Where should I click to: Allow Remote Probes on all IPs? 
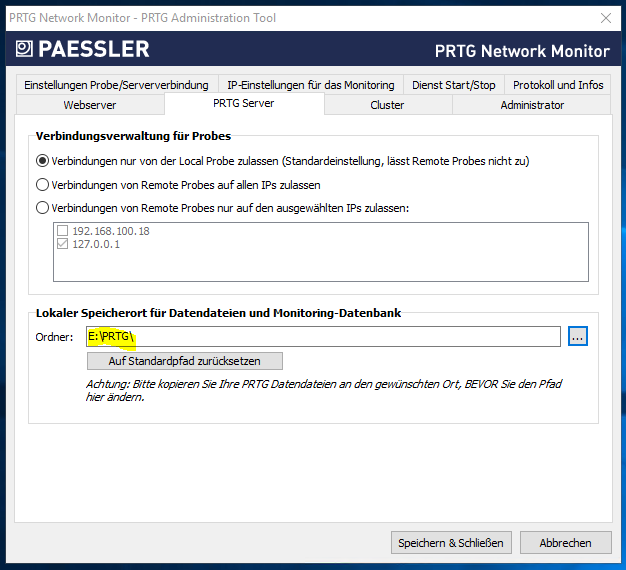pos(42,185)
